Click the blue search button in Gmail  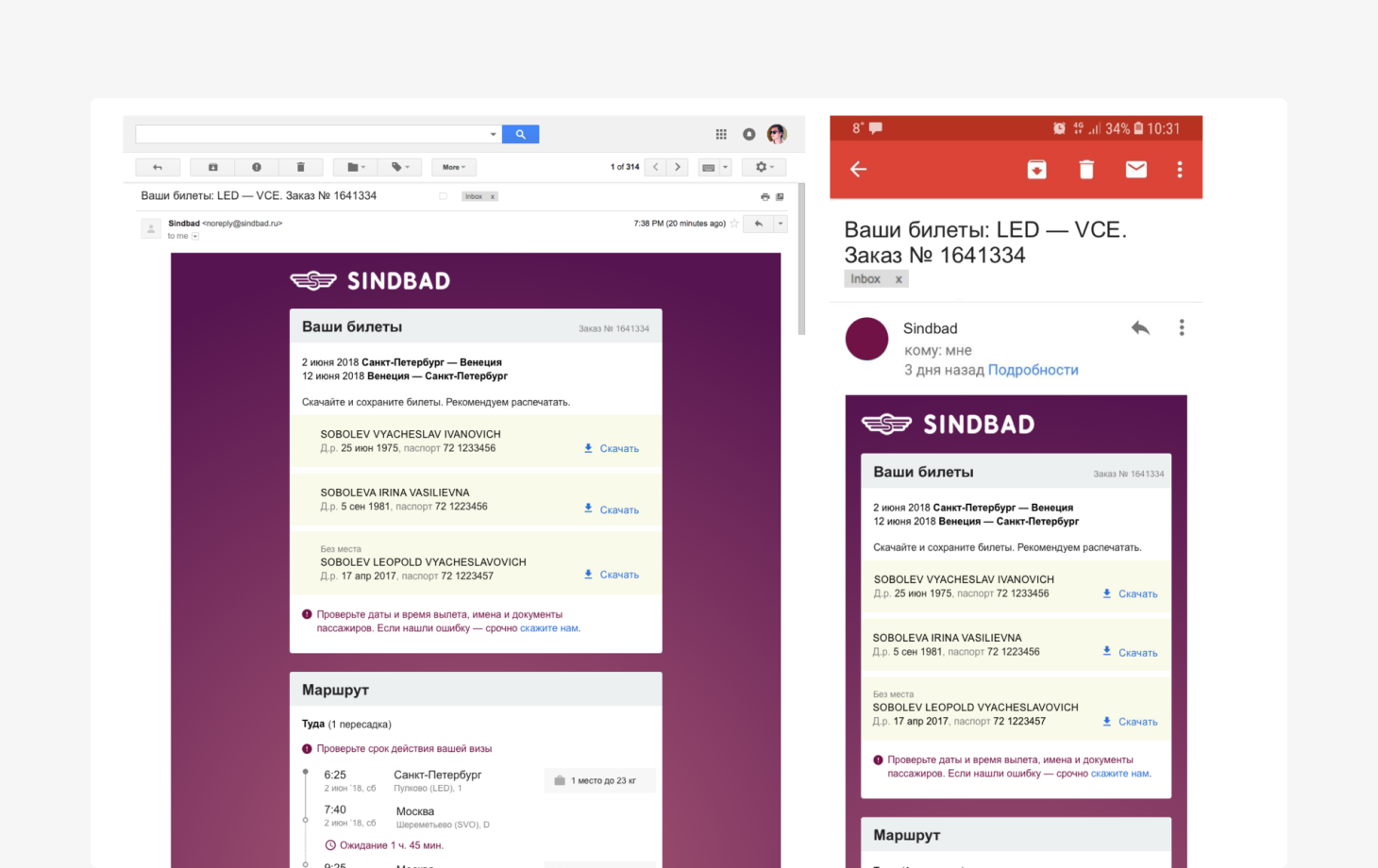pos(520,134)
